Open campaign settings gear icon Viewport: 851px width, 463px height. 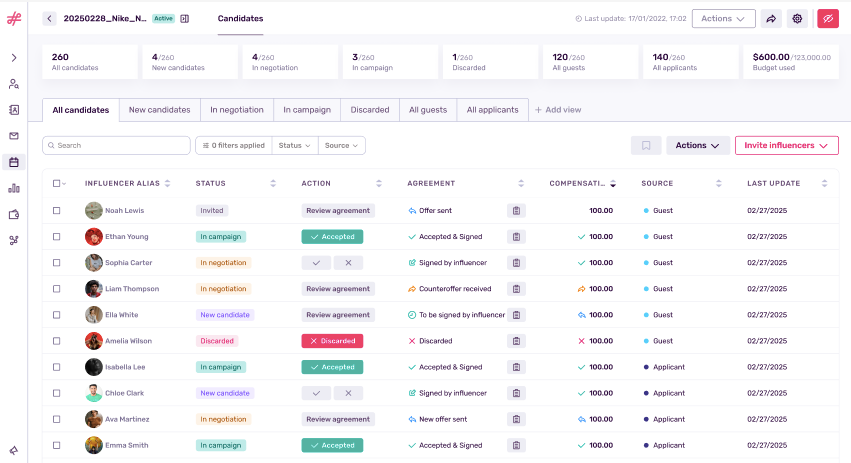point(798,18)
